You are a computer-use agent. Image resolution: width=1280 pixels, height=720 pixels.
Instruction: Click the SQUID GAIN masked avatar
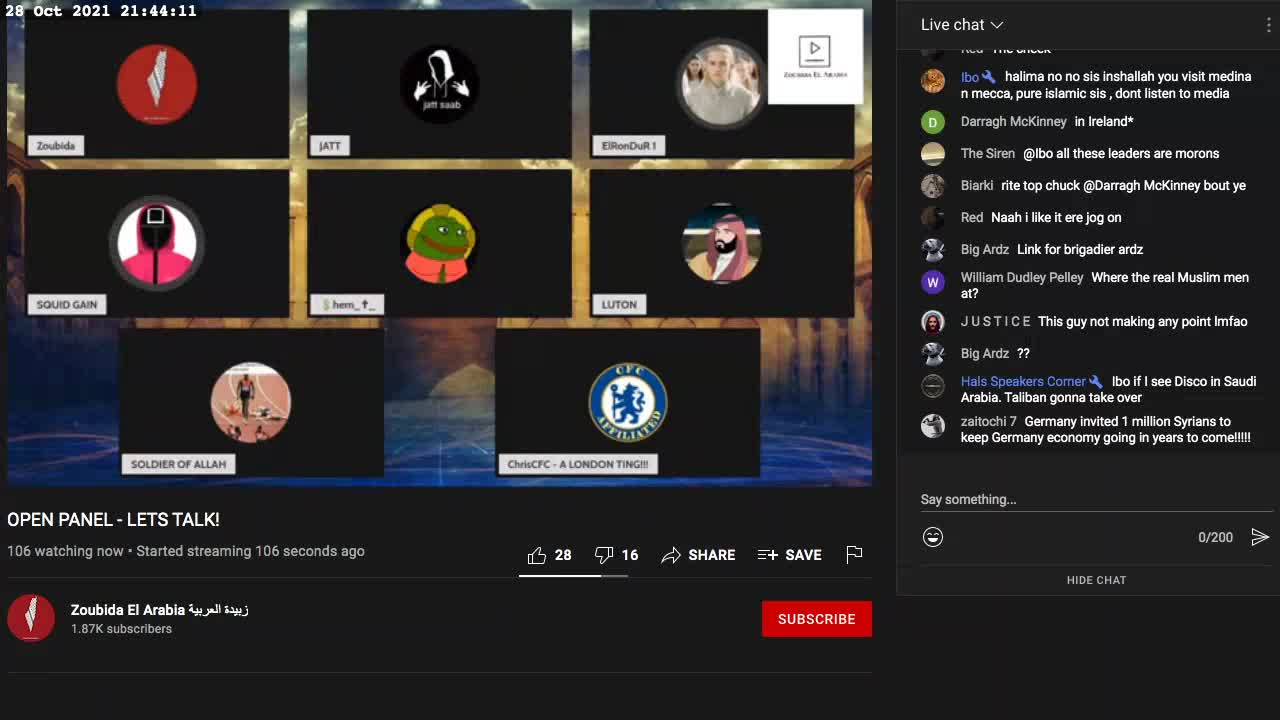pos(157,244)
